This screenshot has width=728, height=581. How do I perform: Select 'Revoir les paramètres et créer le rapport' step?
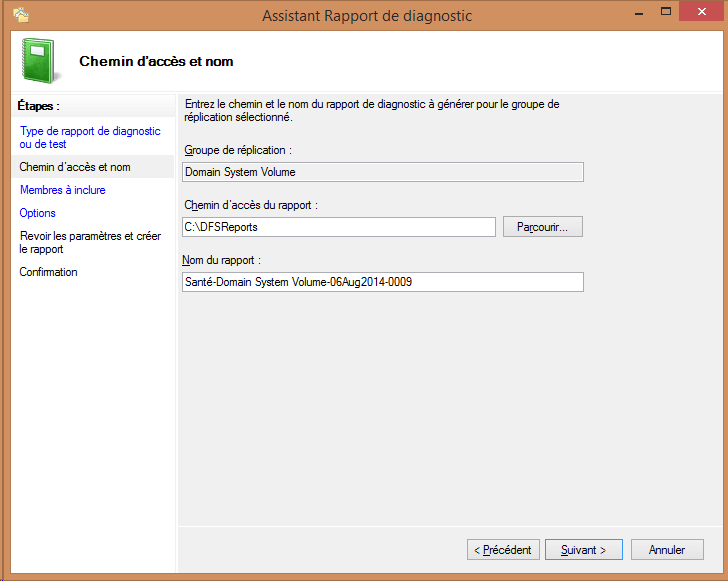(x=89, y=242)
